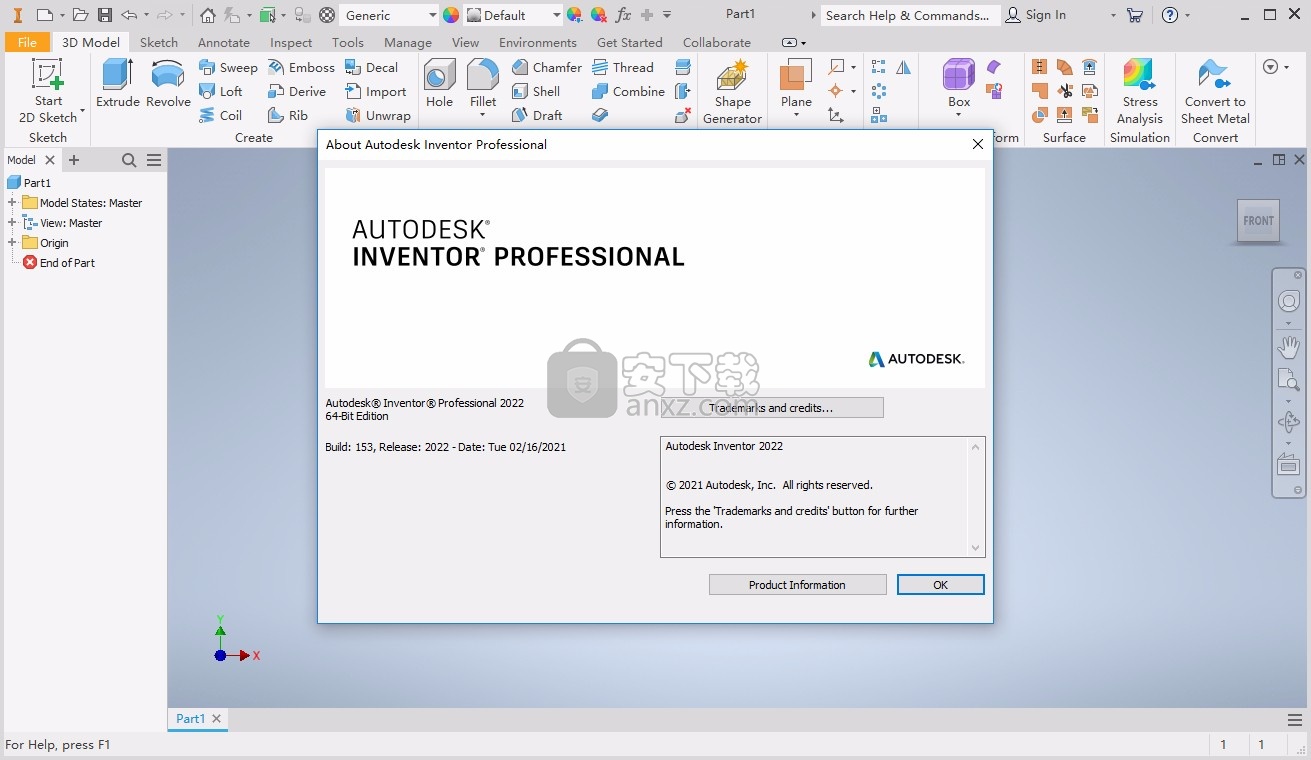This screenshot has height=760, width=1311.
Task: Open the Shape Generator
Action: [732, 91]
